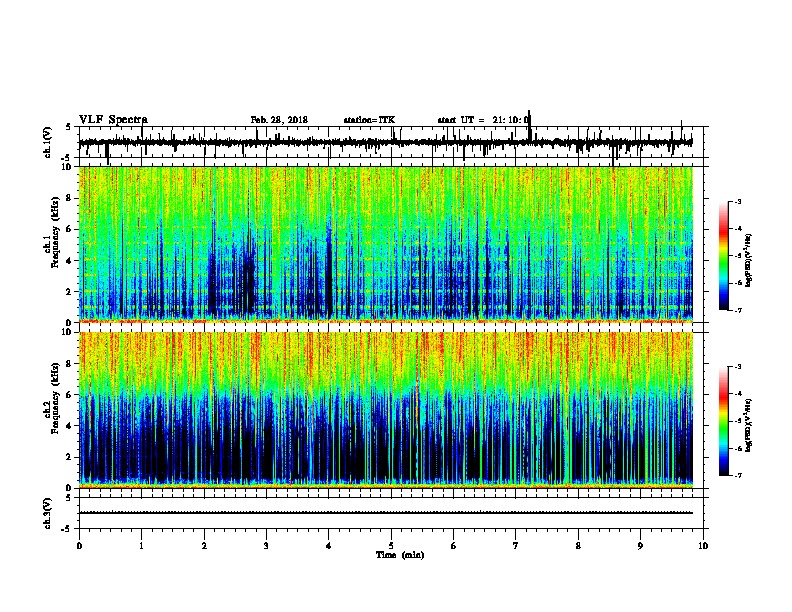Click tick label "7" on the Time axis

516,546
